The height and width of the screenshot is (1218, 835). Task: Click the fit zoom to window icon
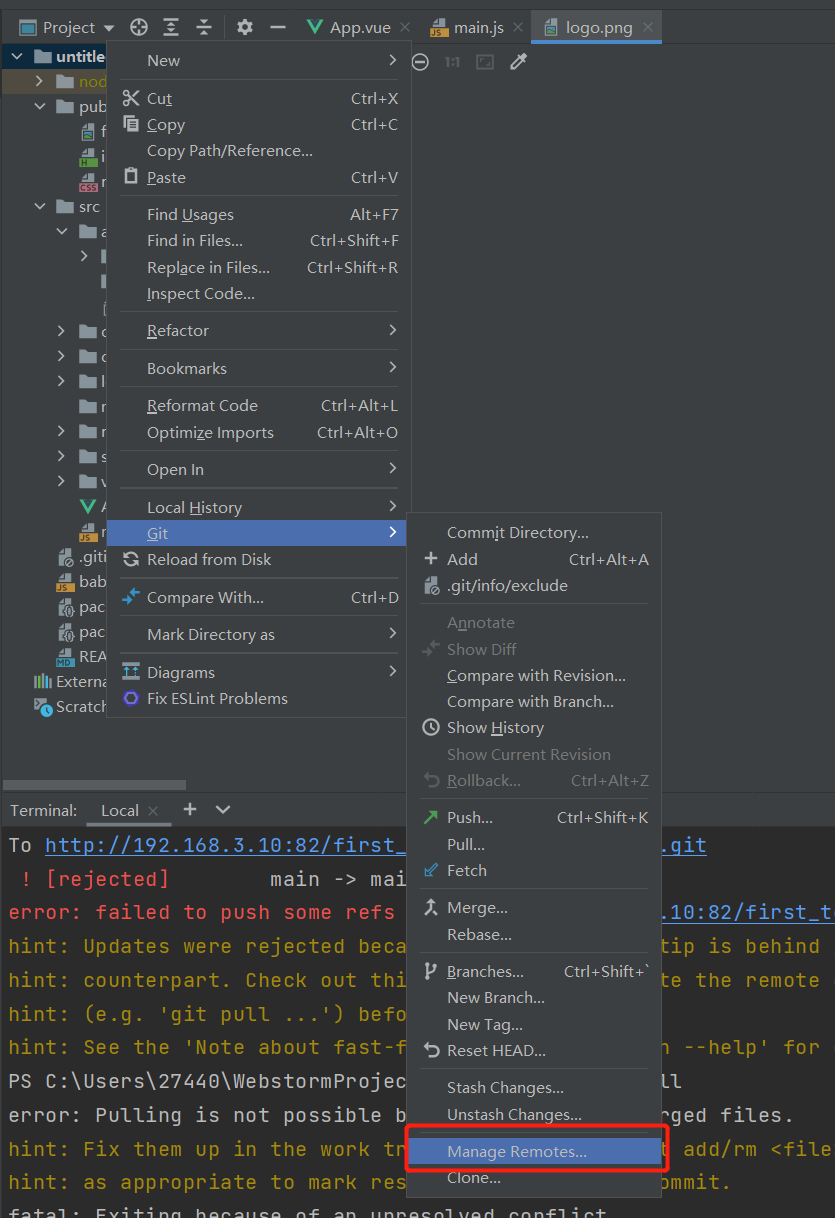click(x=485, y=62)
